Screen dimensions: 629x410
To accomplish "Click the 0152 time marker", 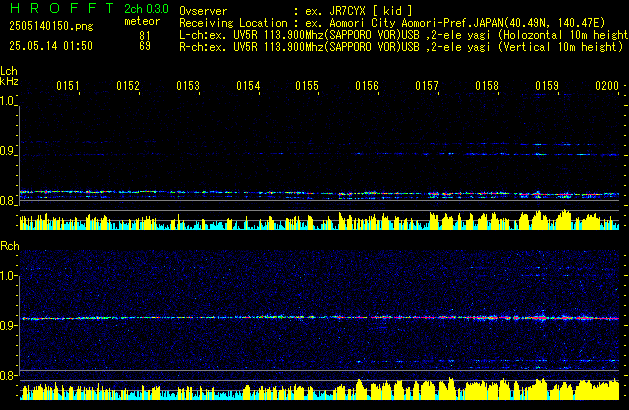I will [128, 86].
